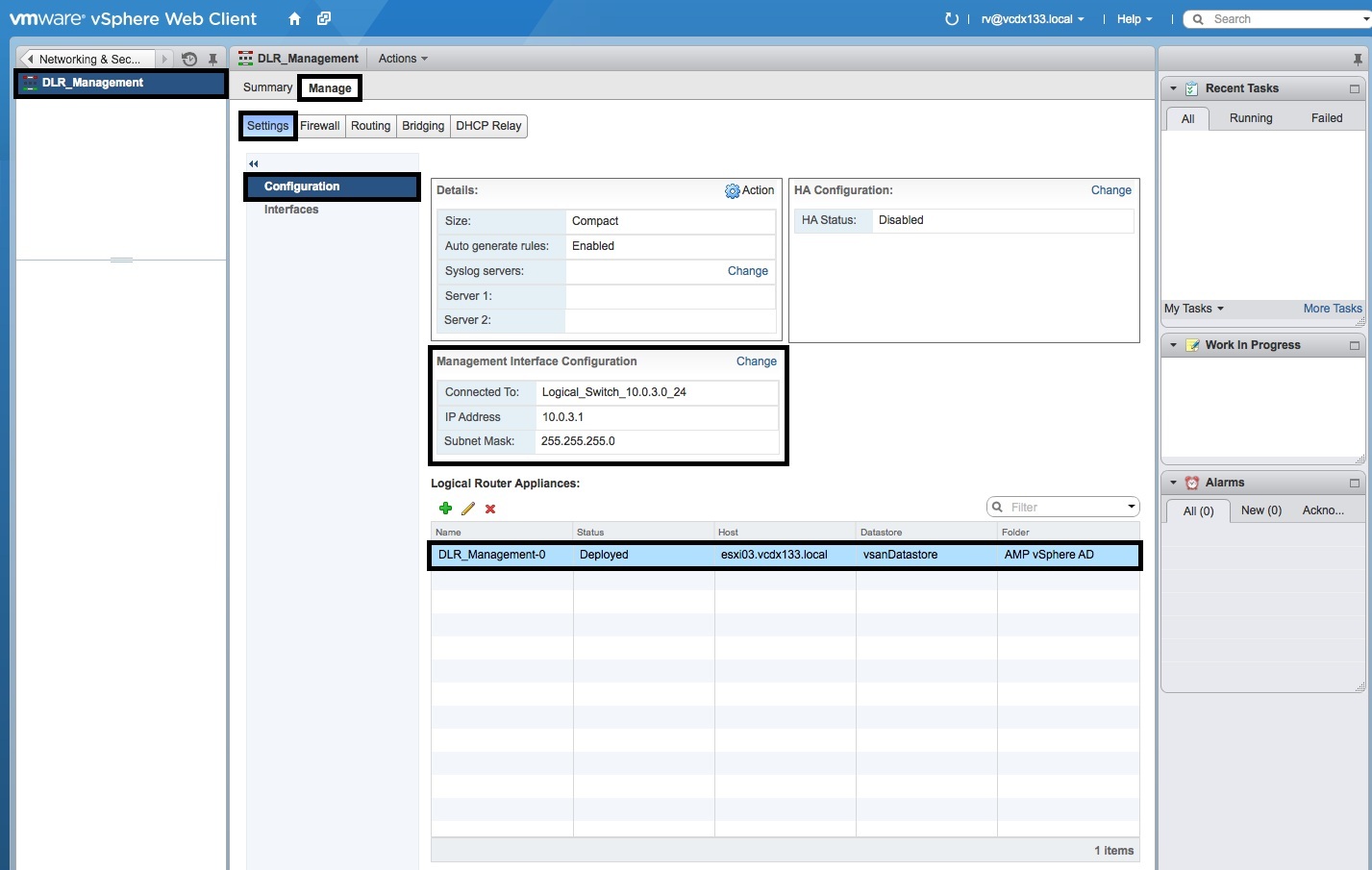Click the navigator history icon
Viewport: 1372px width, 870px height.
[x=189, y=60]
